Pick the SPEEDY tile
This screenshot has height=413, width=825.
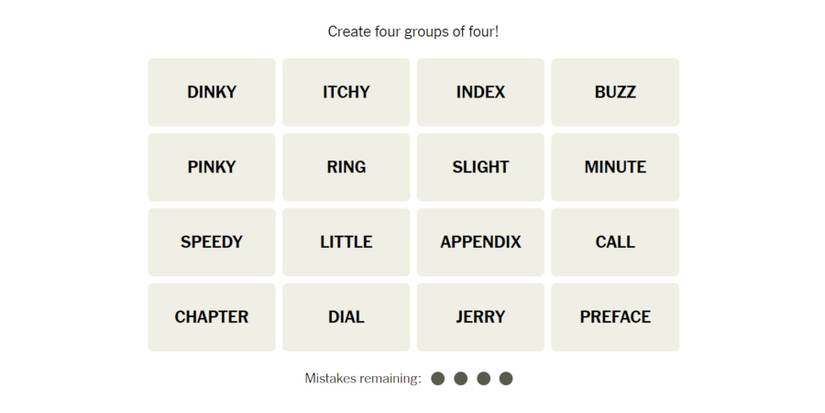(212, 242)
